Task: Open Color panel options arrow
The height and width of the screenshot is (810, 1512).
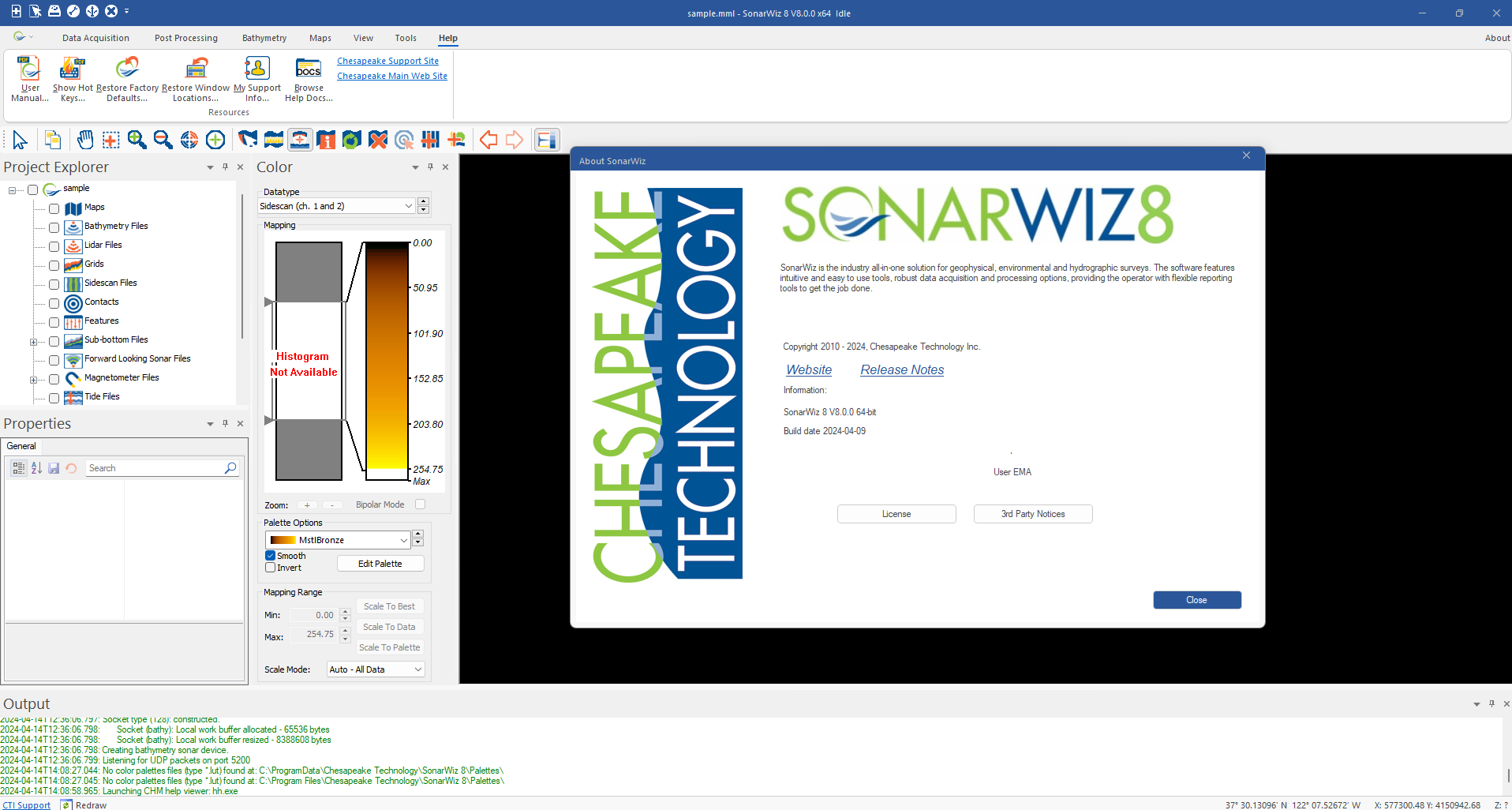Action: (415, 167)
